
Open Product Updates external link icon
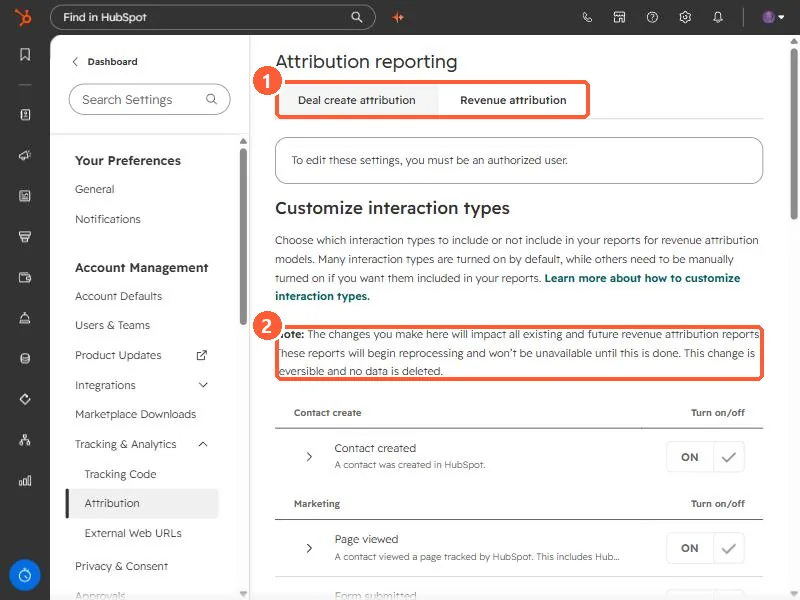(202, 355)
